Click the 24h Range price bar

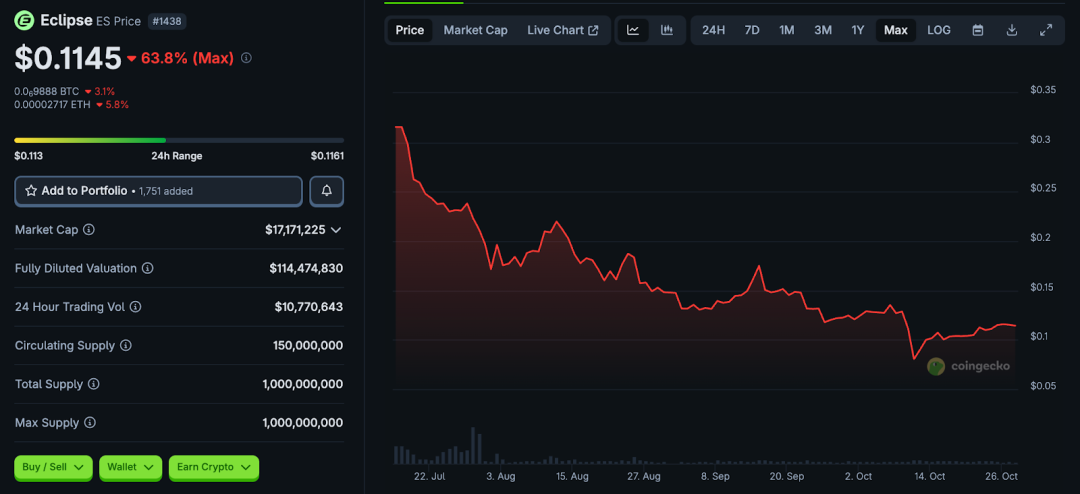[179, 140]
